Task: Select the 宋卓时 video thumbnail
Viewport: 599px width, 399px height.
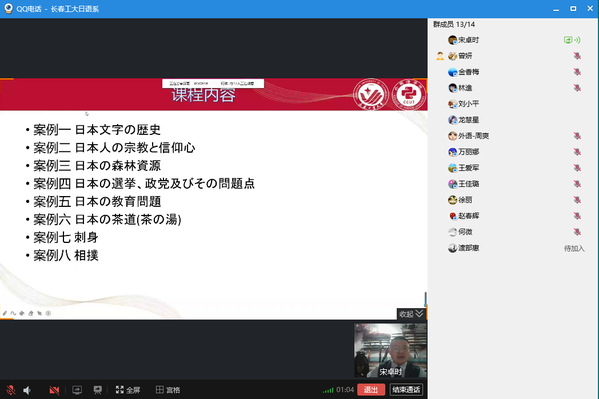Action: click(390, 350)
